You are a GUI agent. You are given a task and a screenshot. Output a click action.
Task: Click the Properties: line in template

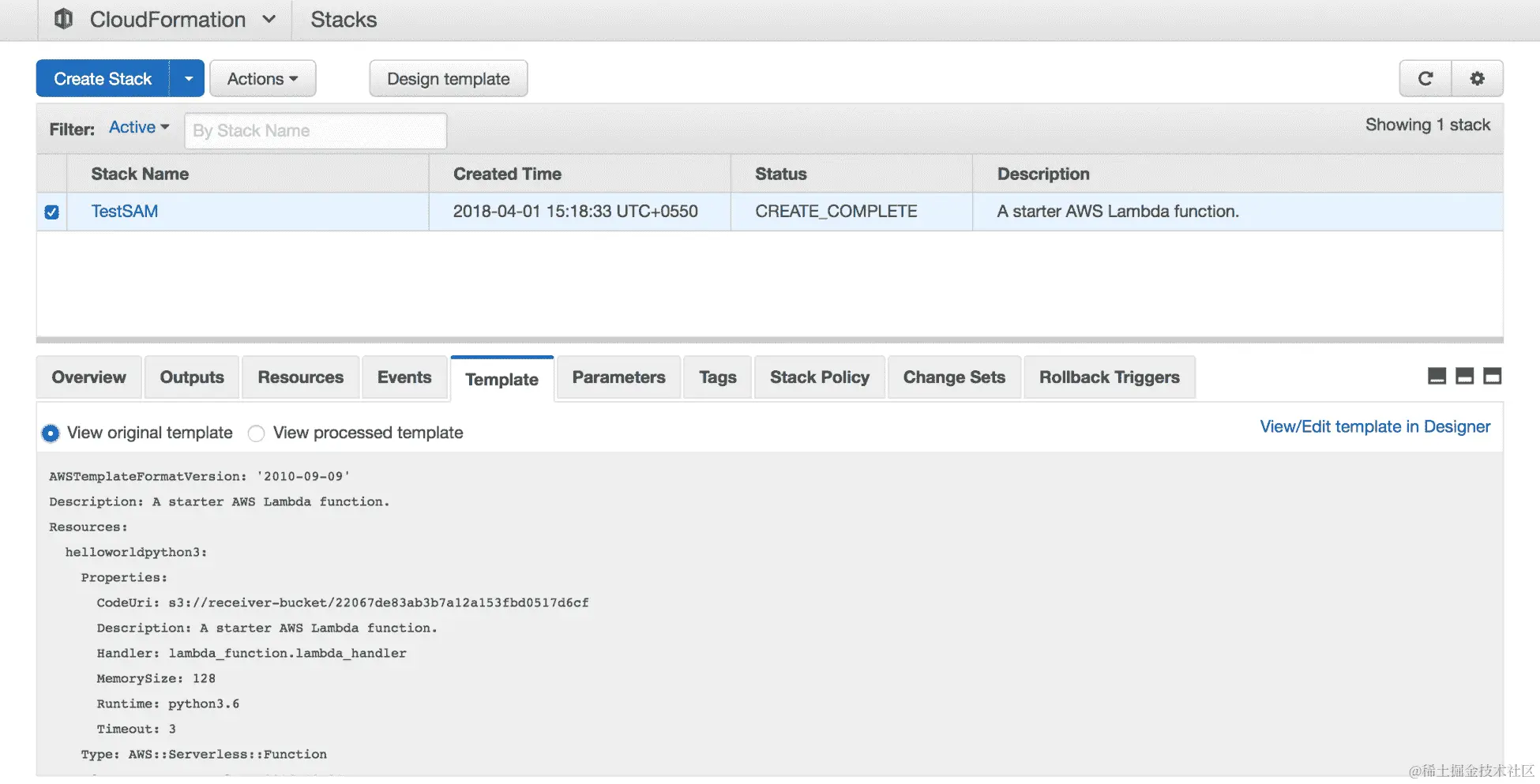(124, 577)
